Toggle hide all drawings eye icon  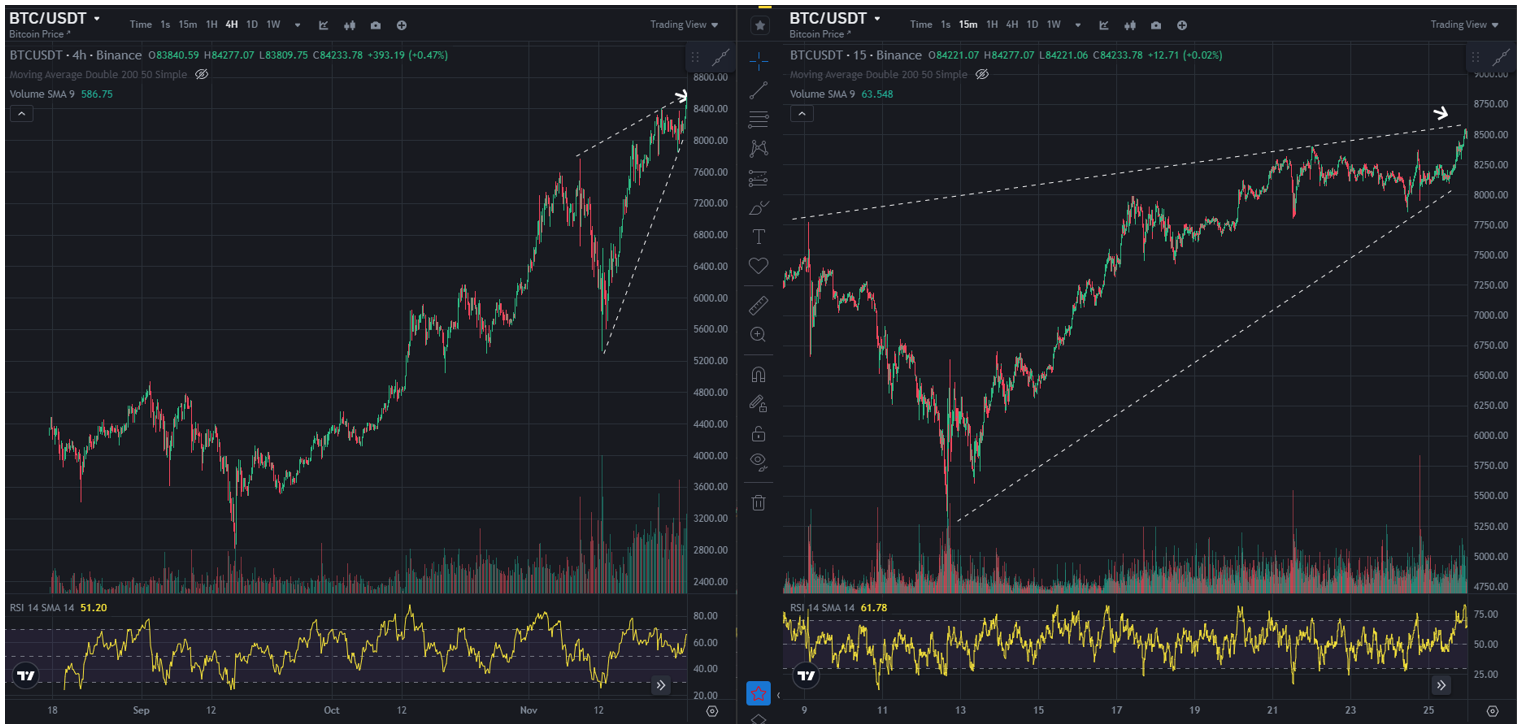click(758, 461)
